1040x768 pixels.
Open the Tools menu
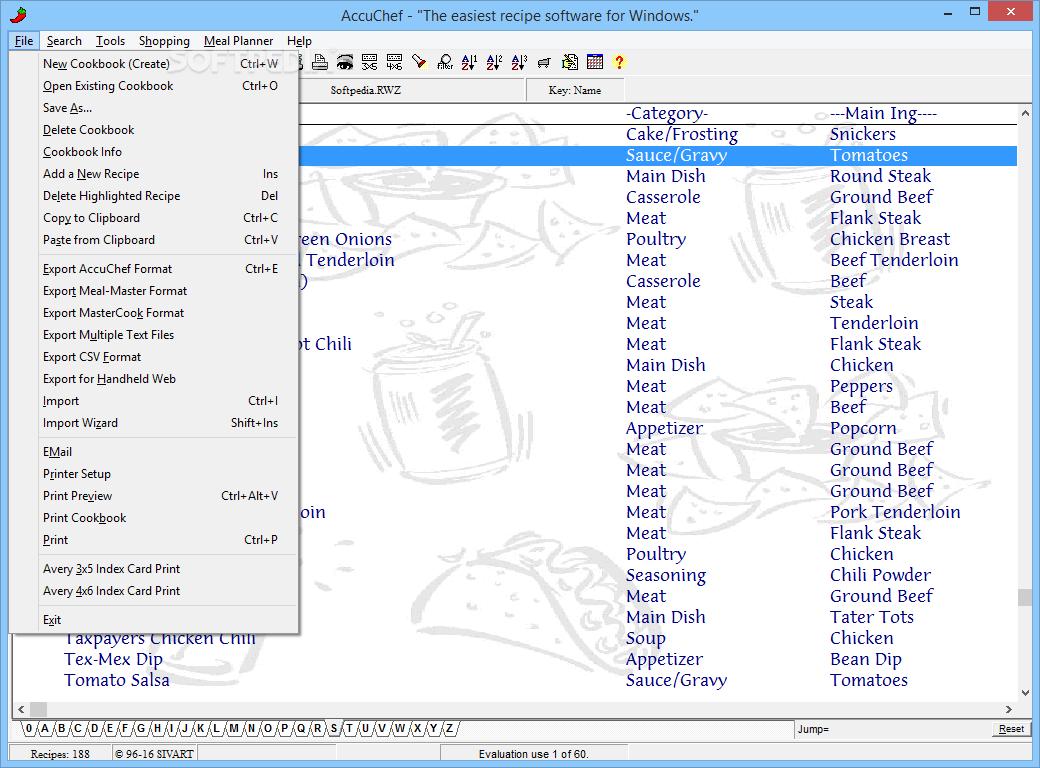110,40
